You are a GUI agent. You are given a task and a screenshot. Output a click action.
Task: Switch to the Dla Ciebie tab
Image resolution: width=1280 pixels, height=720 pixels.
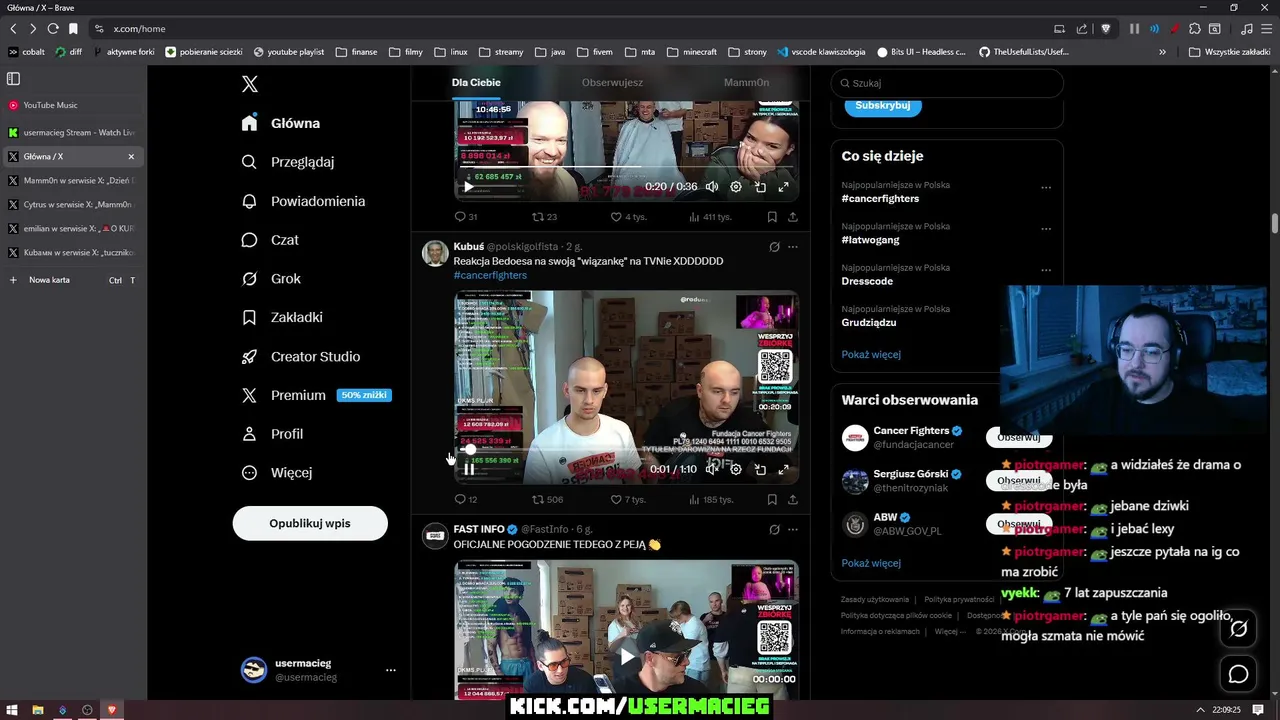coord(476,83)
